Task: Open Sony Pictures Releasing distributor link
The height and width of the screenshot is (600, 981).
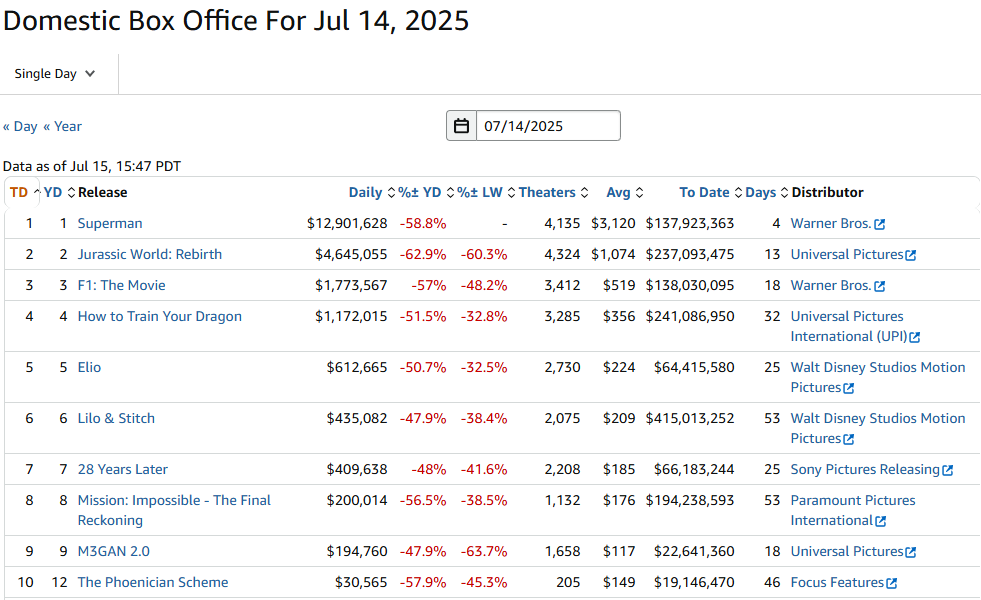Action: (865, 469)
